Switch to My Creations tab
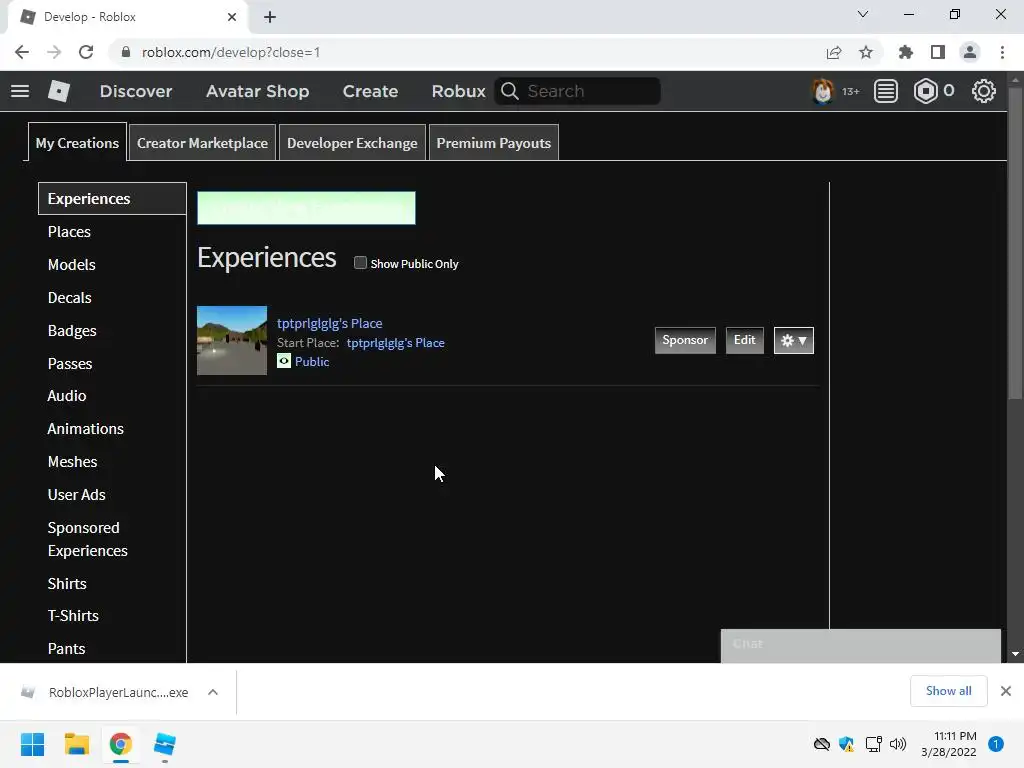Image resolution: width=1024 pixels, height=768 pixels. pyautogui.click(x=77, y=142)
